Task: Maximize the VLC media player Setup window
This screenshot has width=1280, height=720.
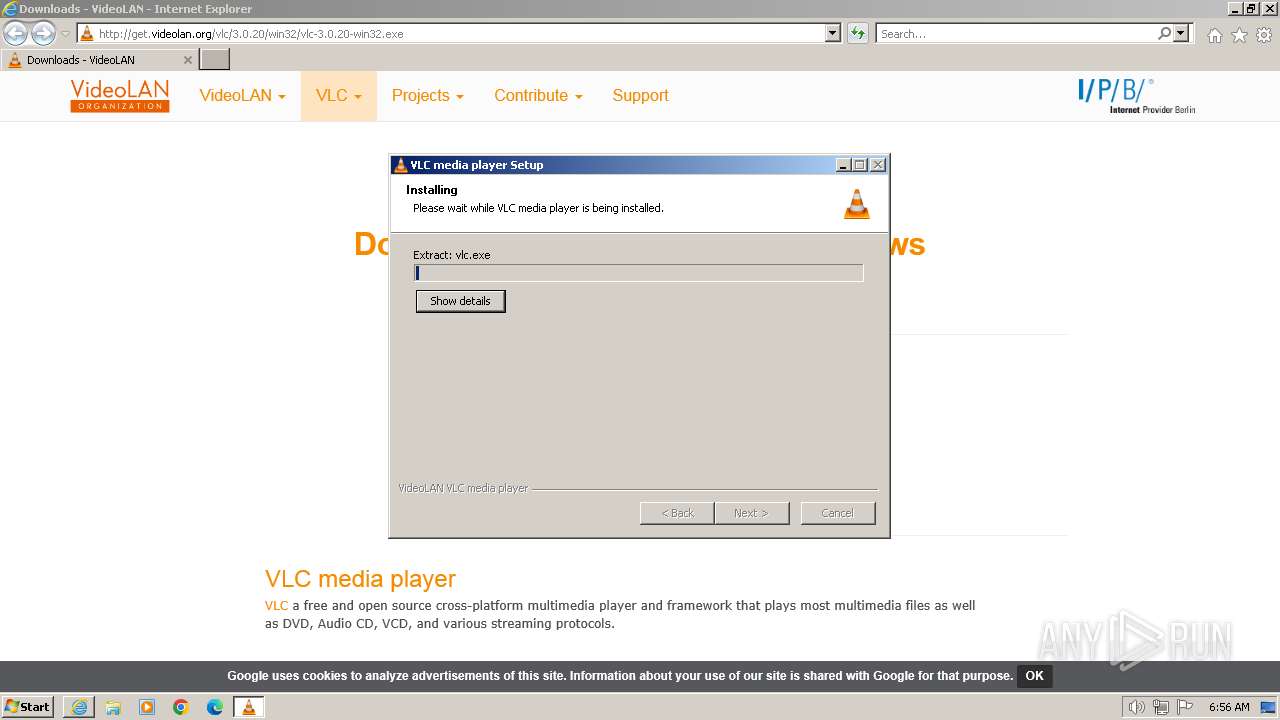Action: click(x=859, y=165)
